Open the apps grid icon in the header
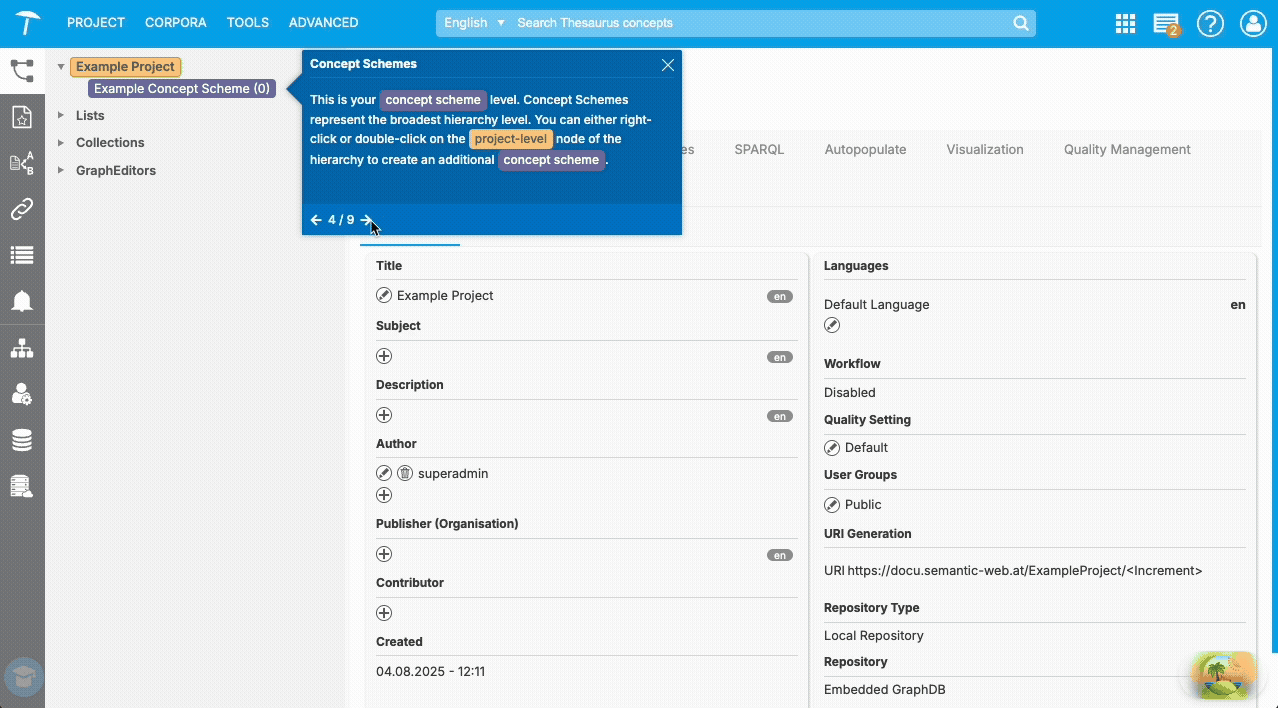The width and height of the screenshot is (1278, 708). pyautogui.click(x=1124, y=22)
